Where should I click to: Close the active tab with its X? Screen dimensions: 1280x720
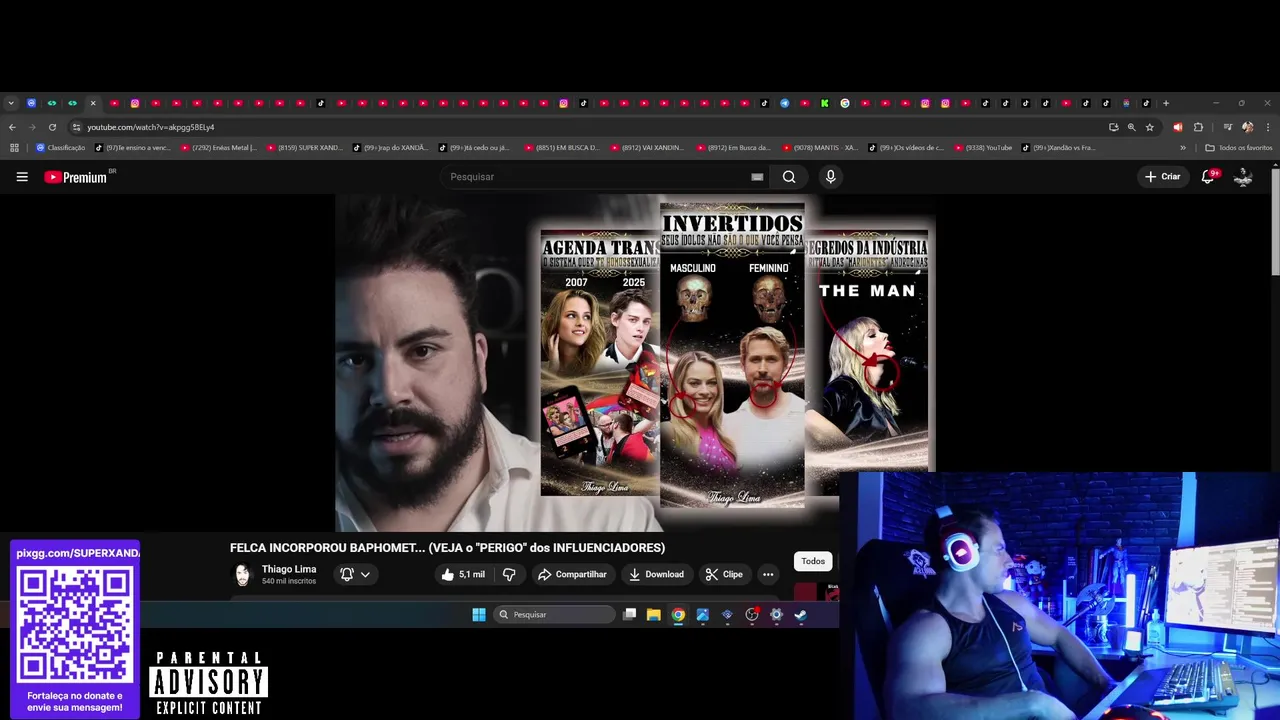93,103
